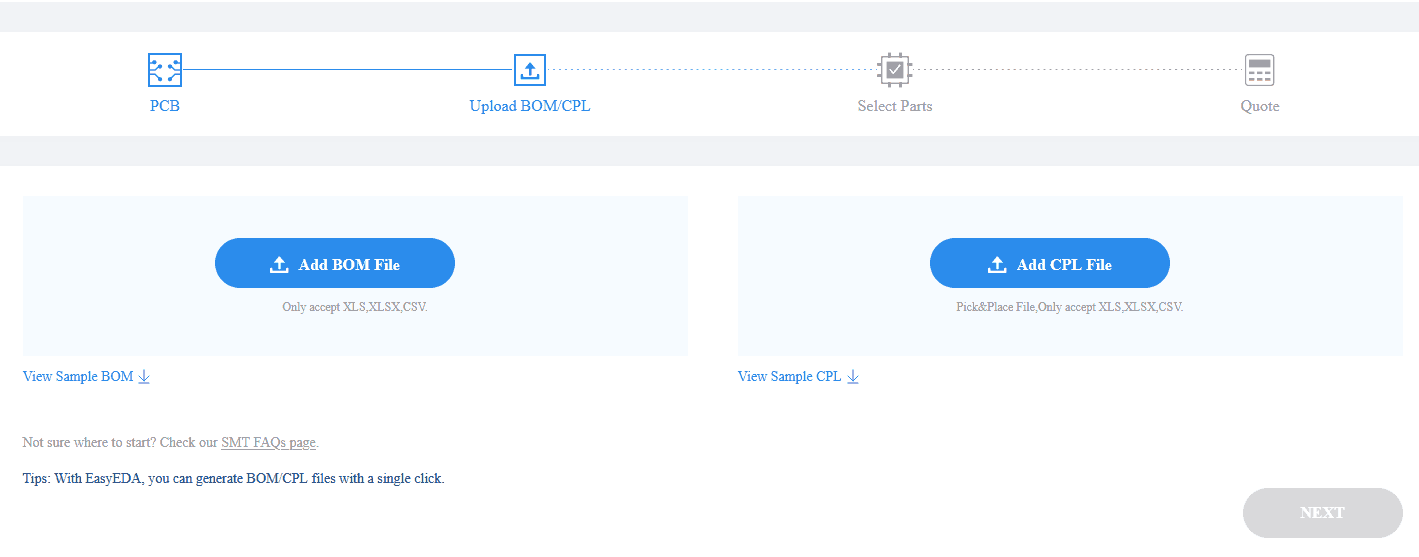Click the PCB circuit step icon

[164, 70]
